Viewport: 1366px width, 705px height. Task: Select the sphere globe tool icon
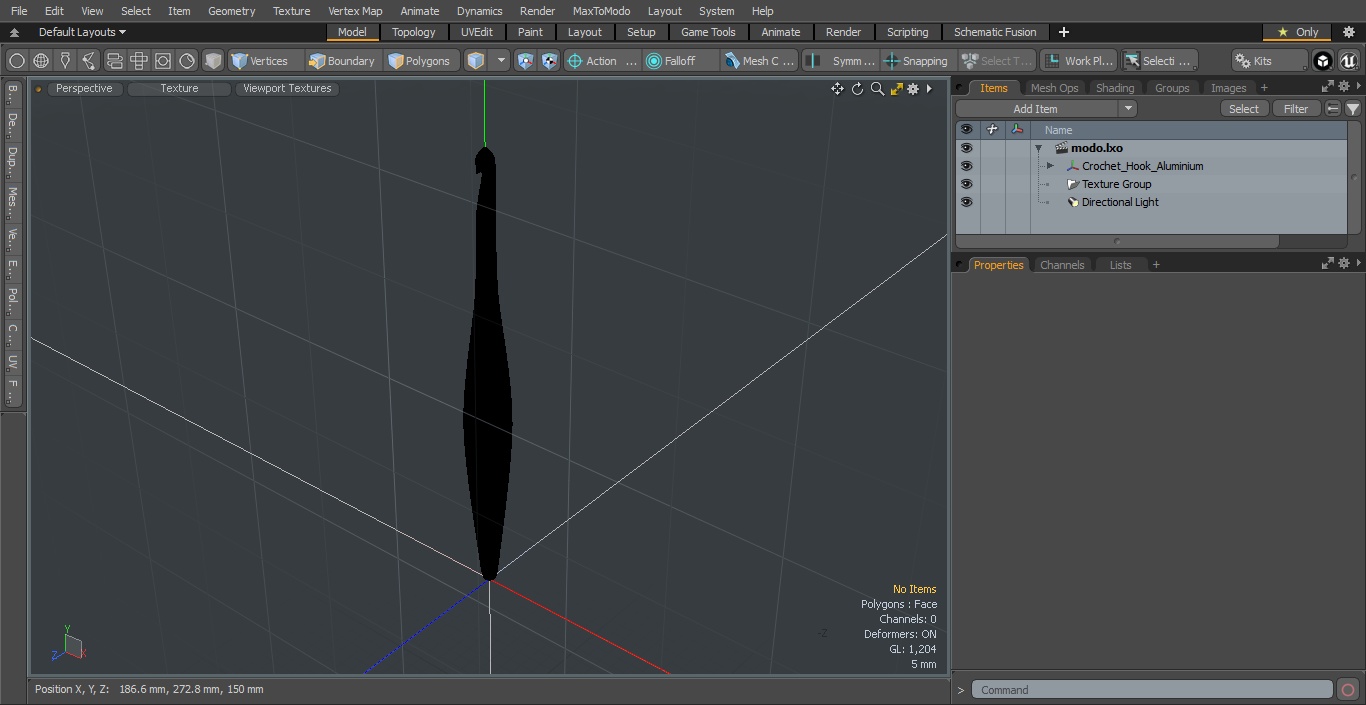click(x=41, y=61)
